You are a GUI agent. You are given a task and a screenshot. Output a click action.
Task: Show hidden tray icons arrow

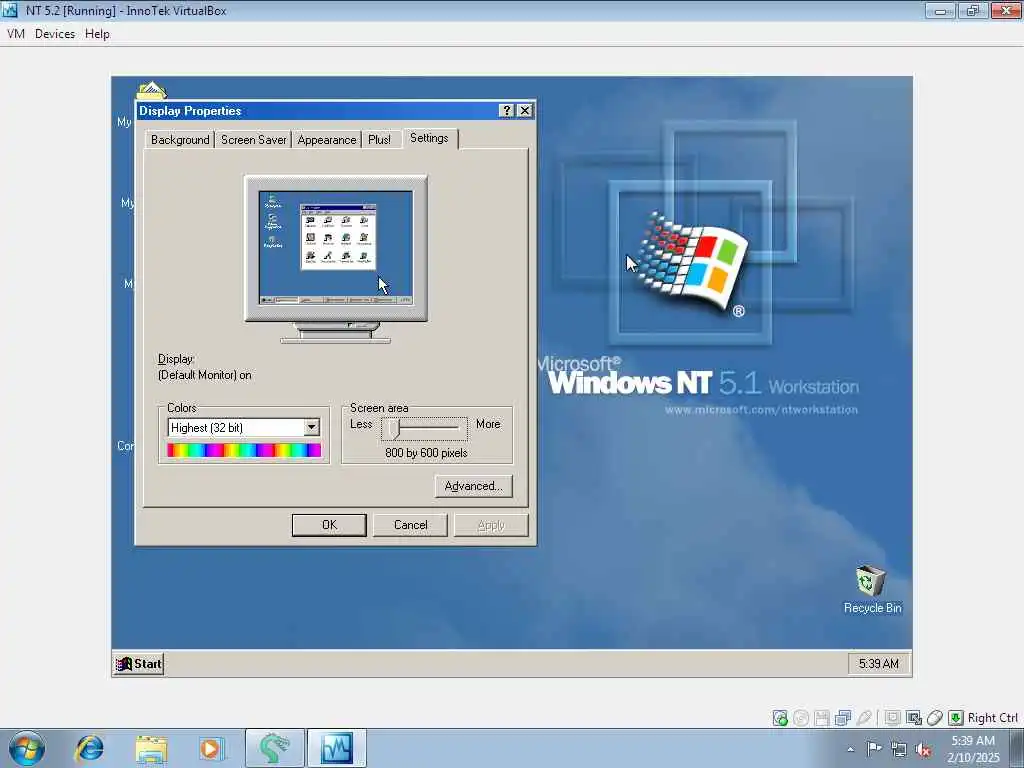[x=850, y=749]
